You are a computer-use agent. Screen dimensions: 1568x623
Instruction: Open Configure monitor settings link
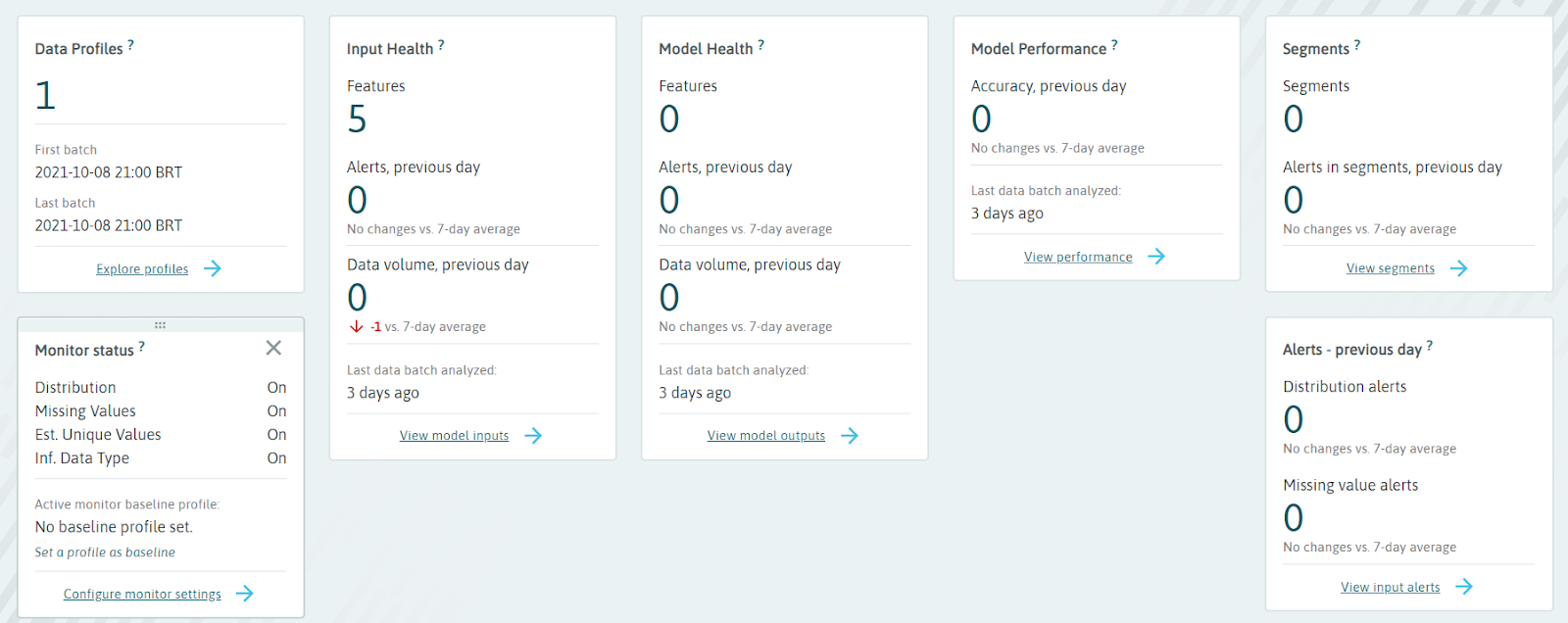pos(142,595)
